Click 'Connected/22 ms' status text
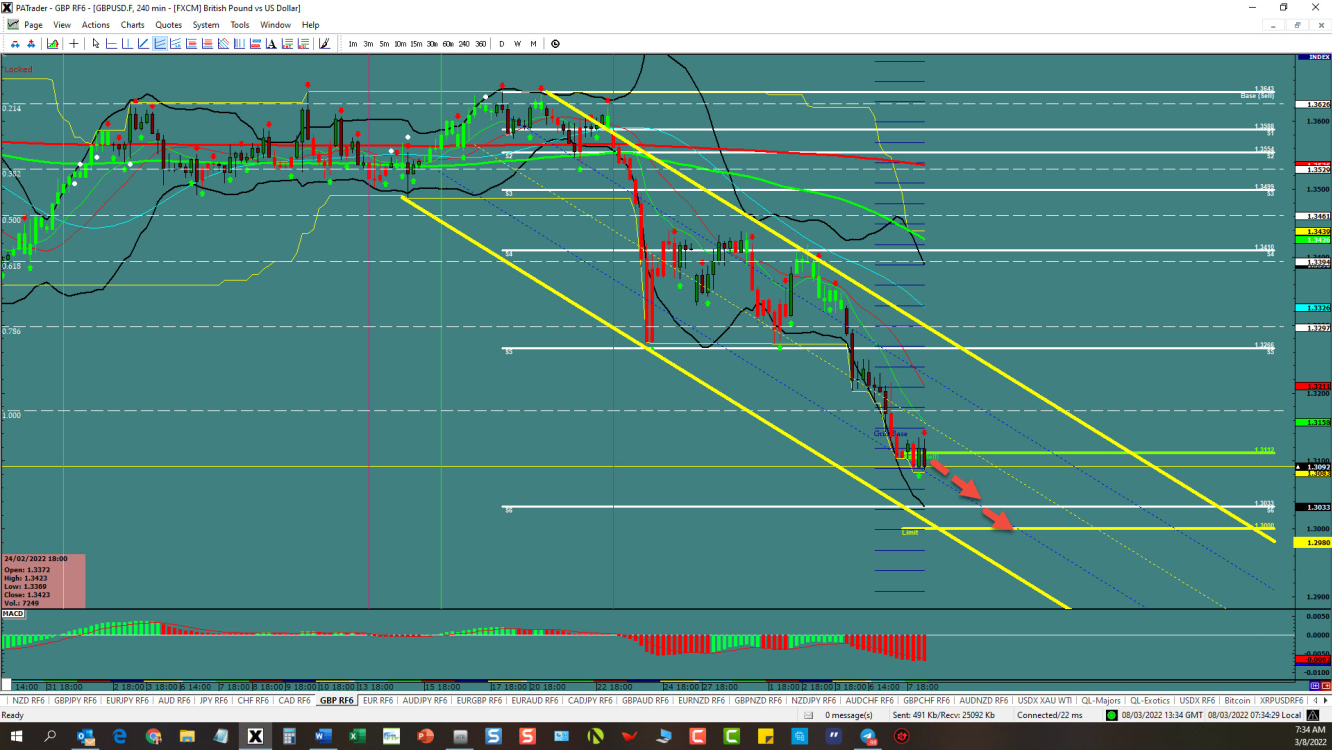1332x750 pixels. coord(1049,715)
